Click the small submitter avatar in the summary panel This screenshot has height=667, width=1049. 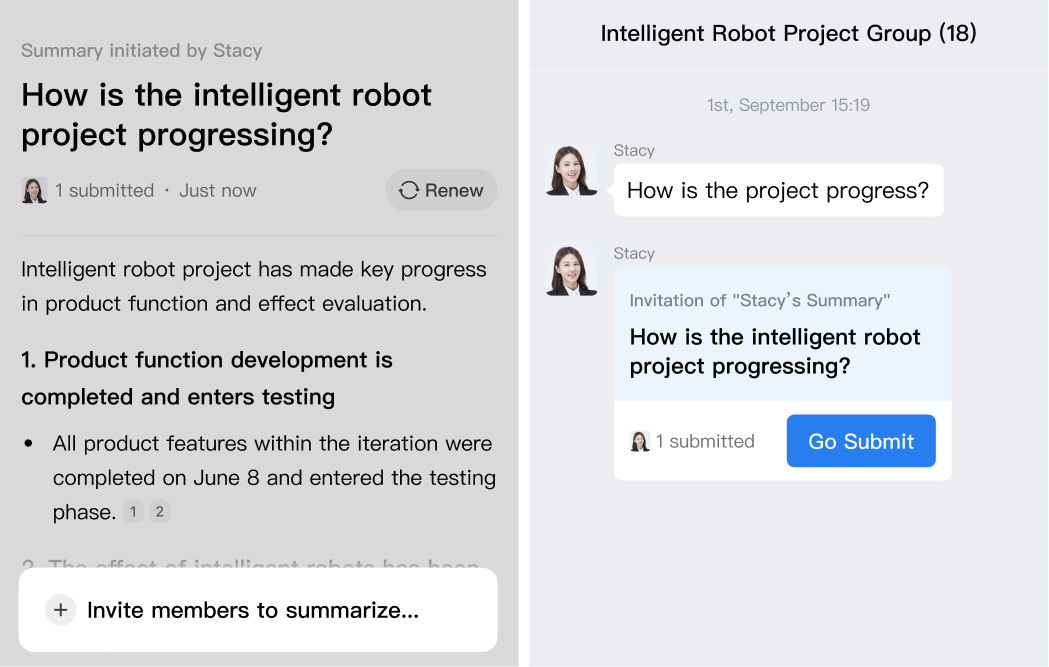tap(35, 190)
